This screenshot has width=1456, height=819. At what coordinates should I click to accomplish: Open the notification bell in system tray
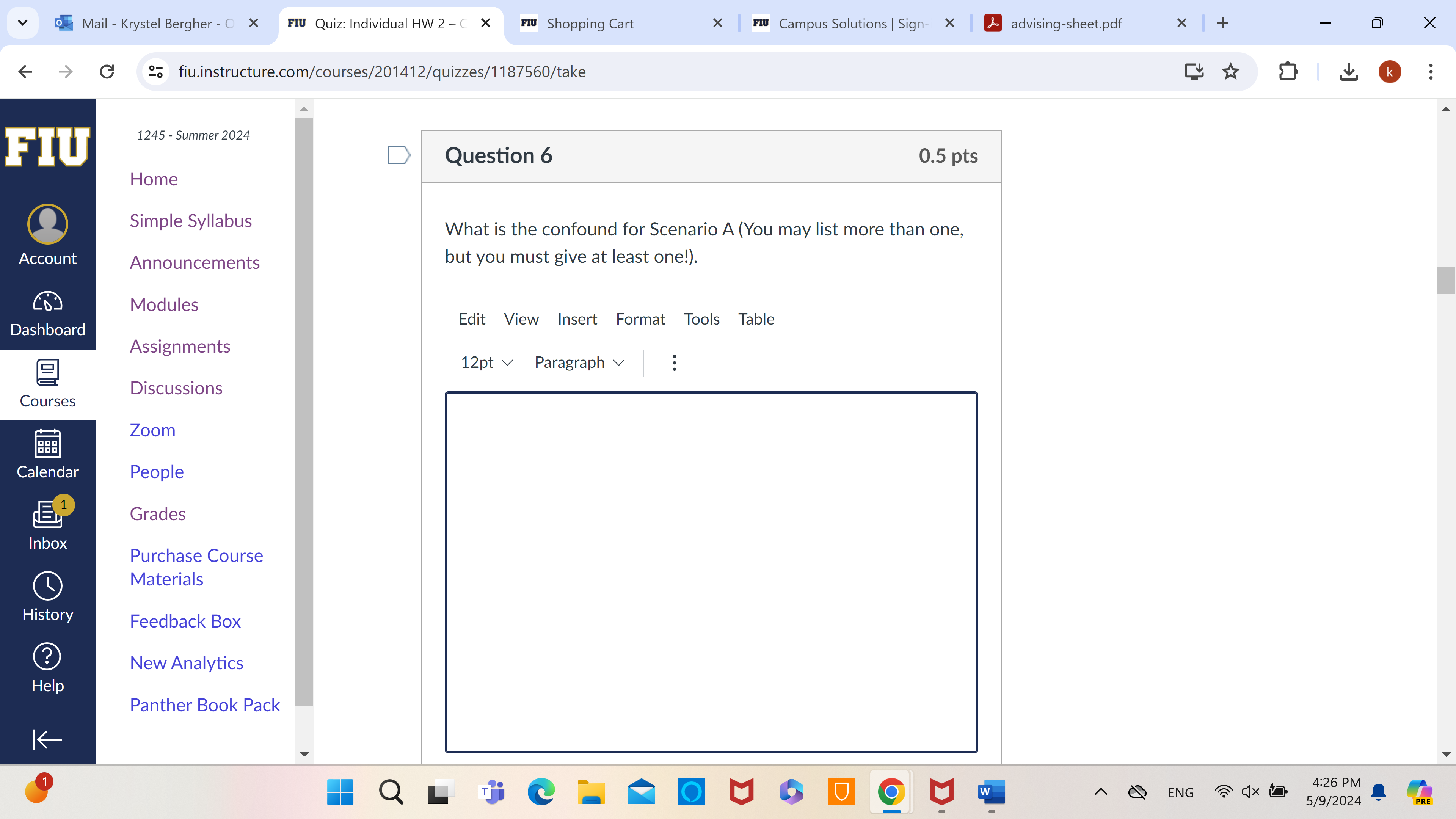1379,792
